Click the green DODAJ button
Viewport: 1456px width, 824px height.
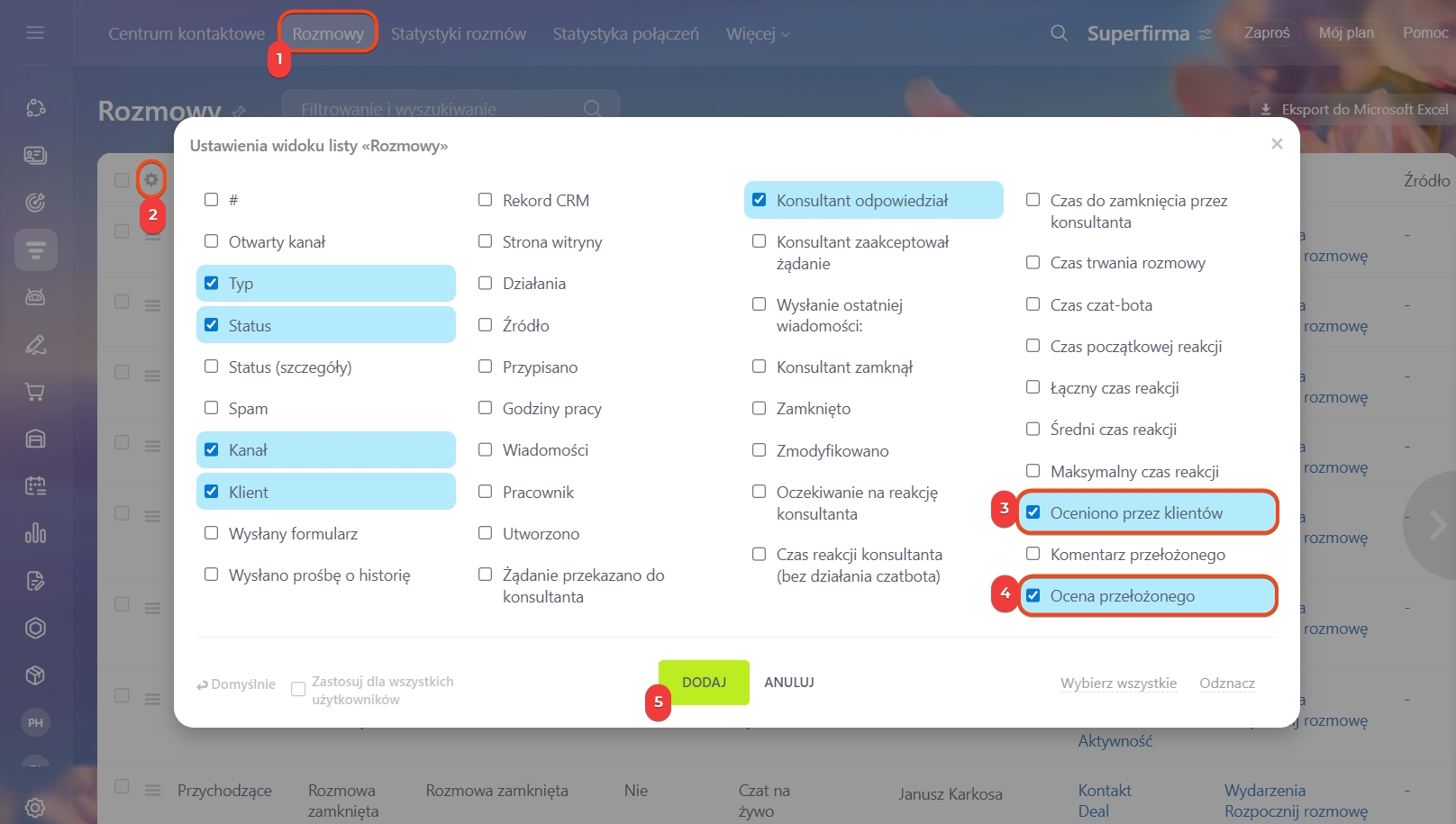click(704, 683)
